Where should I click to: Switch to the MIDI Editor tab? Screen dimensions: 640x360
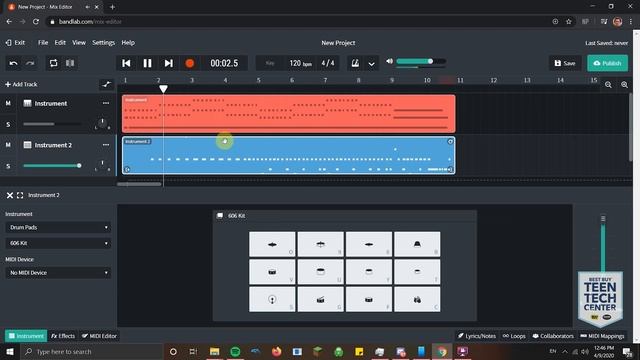coord(99,336)
